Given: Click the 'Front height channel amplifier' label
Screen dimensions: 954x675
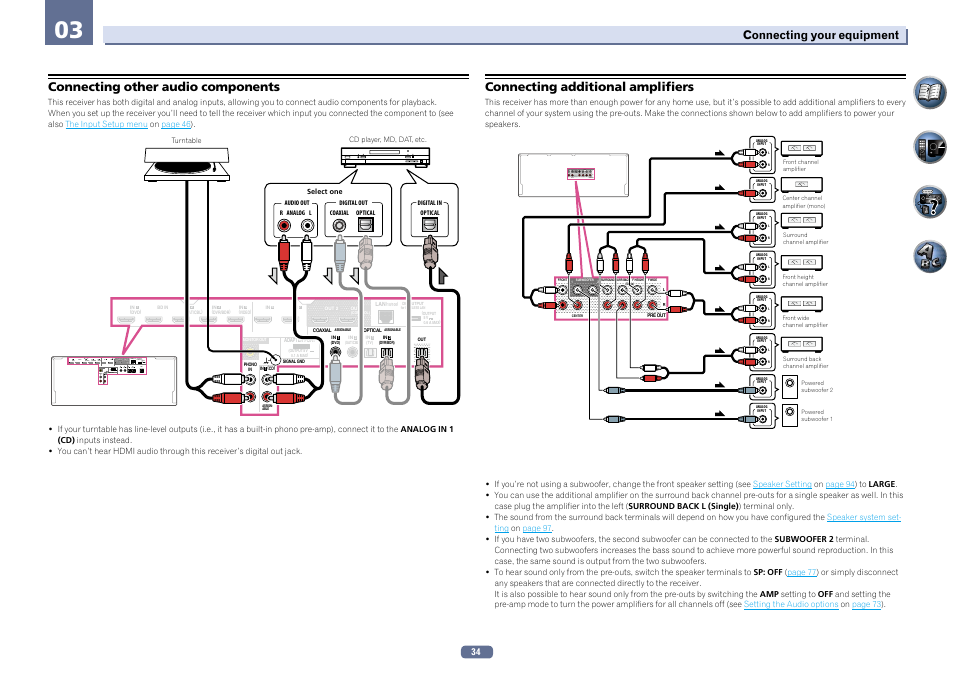Looking at the screenshot, I should [805, 281].
